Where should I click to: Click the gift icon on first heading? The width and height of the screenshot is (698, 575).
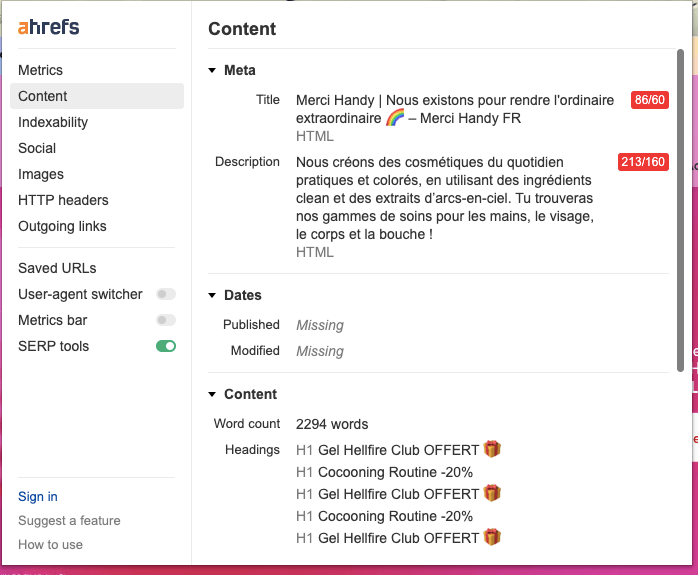click(x=492, y=449)
